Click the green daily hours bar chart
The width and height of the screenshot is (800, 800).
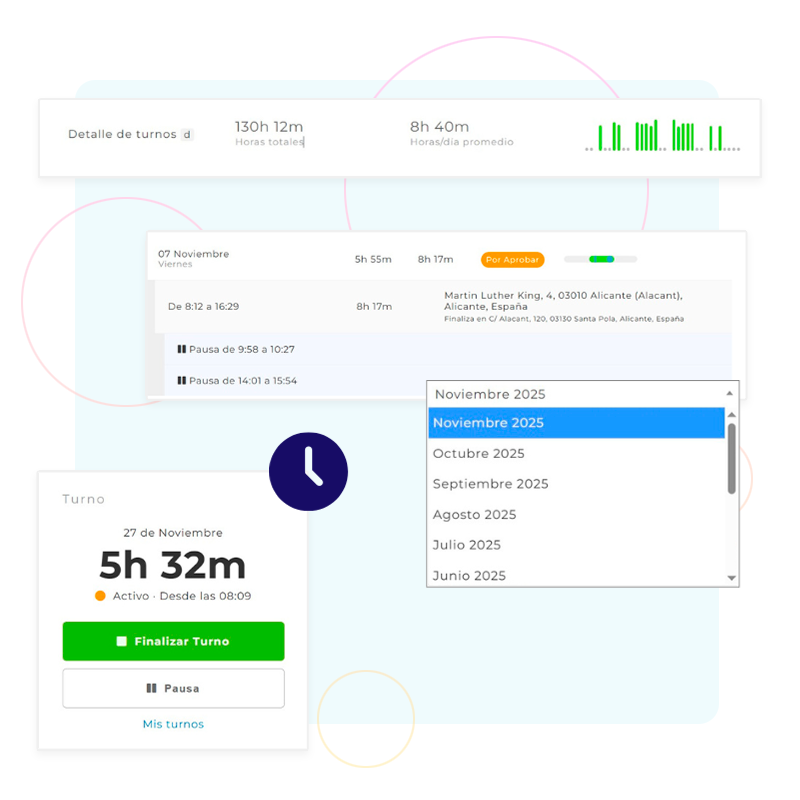coord(662,136)
